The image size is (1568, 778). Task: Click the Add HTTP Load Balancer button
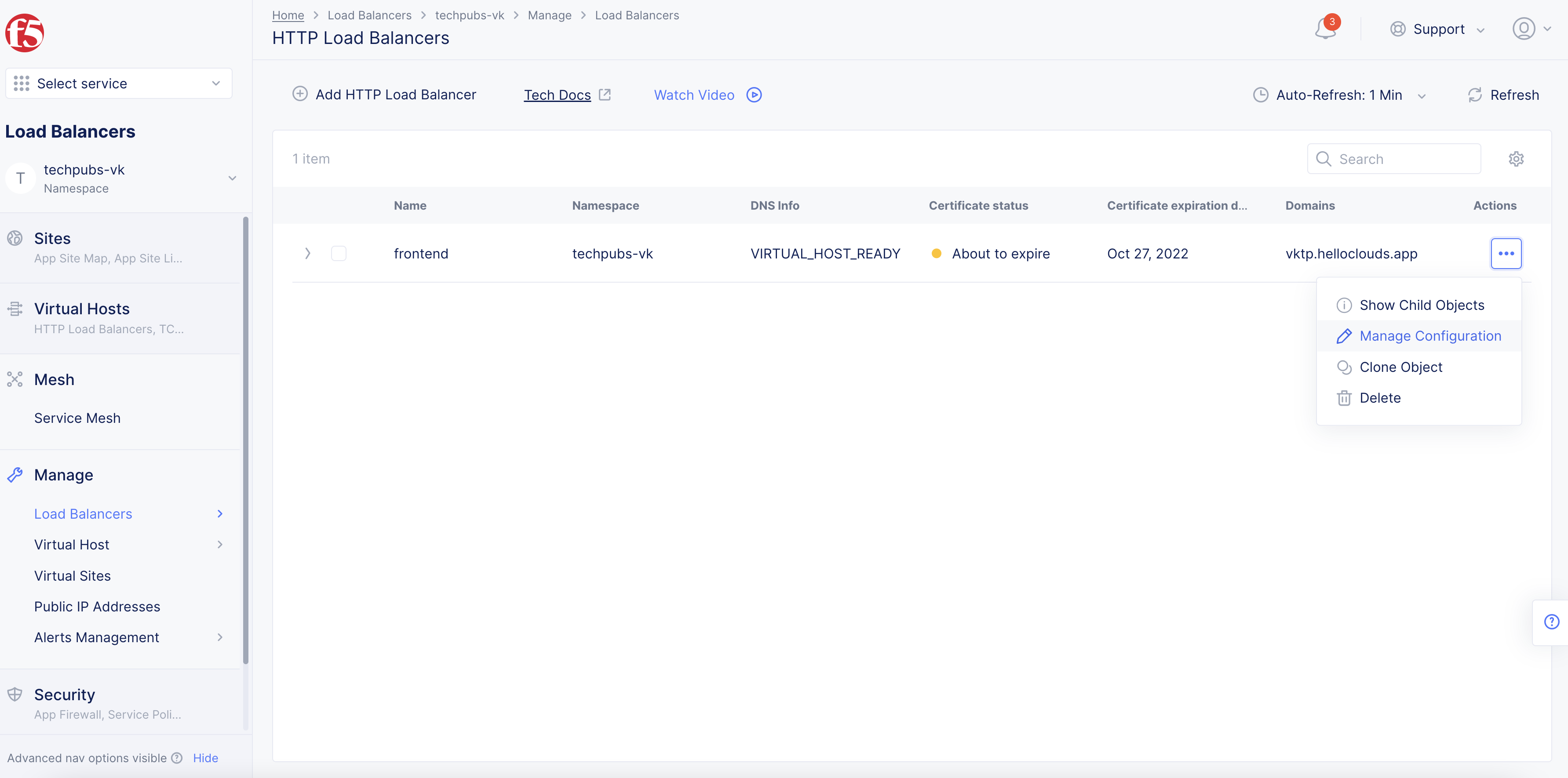[x=384, y=95]
